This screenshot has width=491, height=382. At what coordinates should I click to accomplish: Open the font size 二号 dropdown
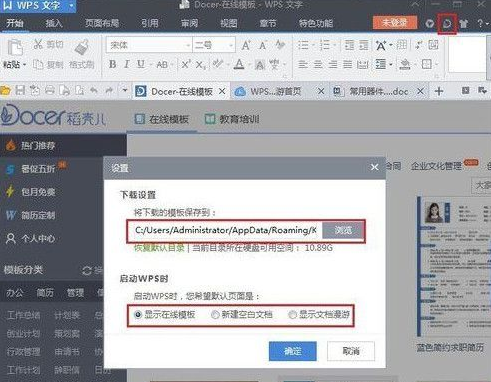(x=231, y=45)
